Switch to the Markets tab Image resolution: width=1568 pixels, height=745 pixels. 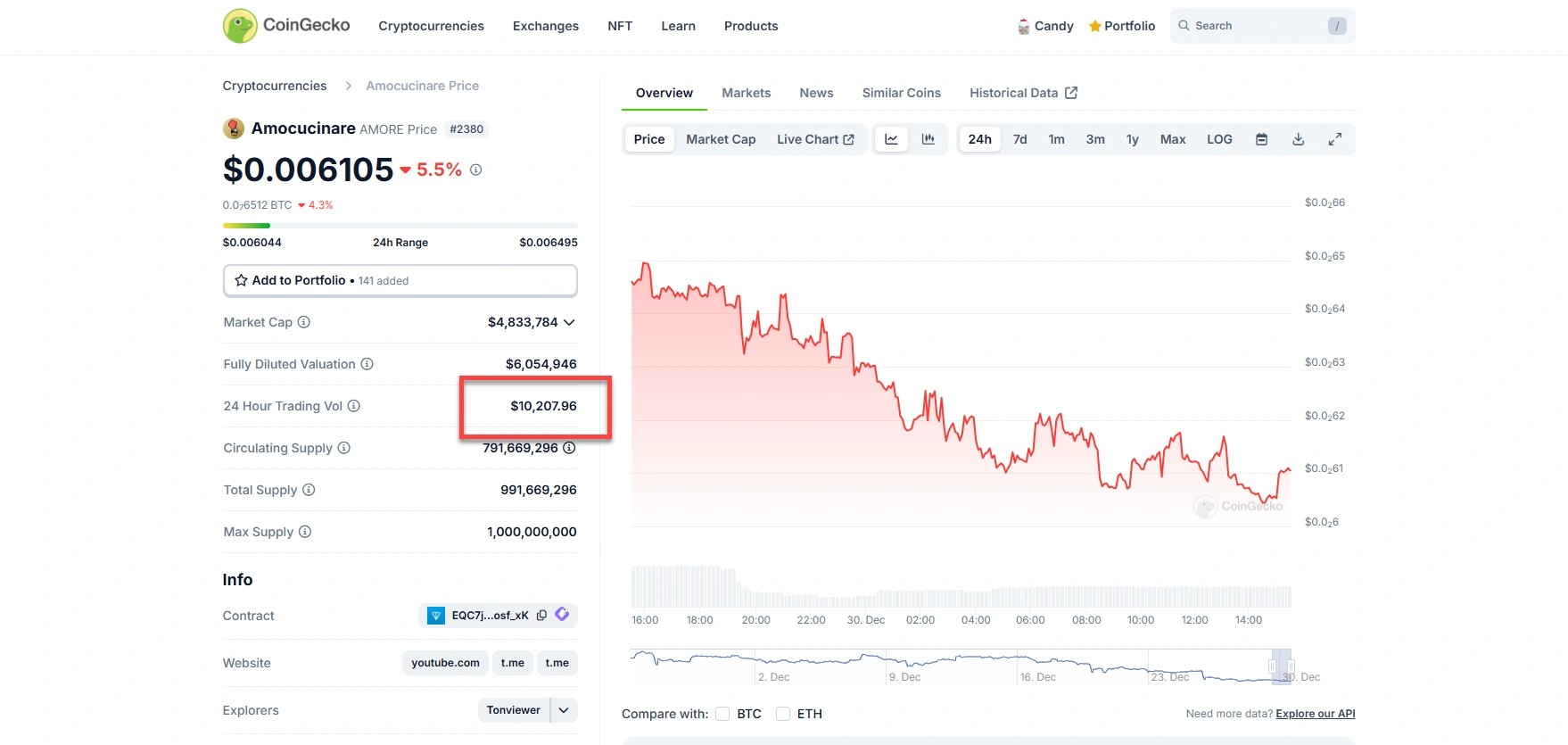[x=746, y=93]
